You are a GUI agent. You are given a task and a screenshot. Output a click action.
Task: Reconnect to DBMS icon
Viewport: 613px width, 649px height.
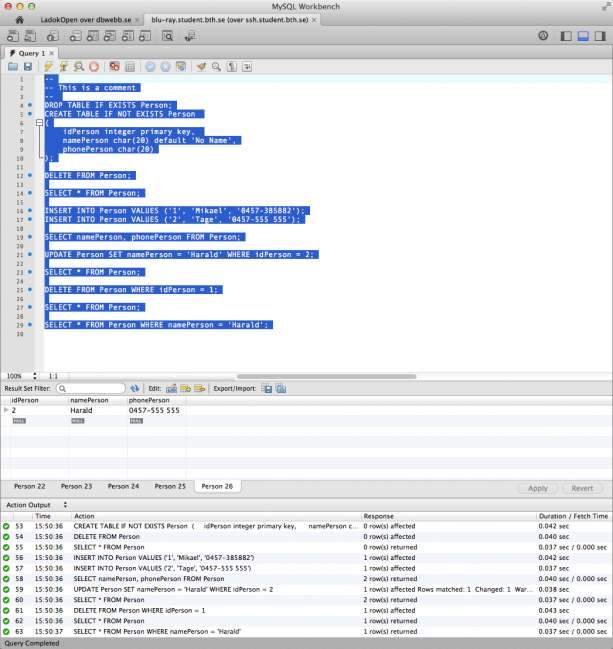click(x=190, y=36)
